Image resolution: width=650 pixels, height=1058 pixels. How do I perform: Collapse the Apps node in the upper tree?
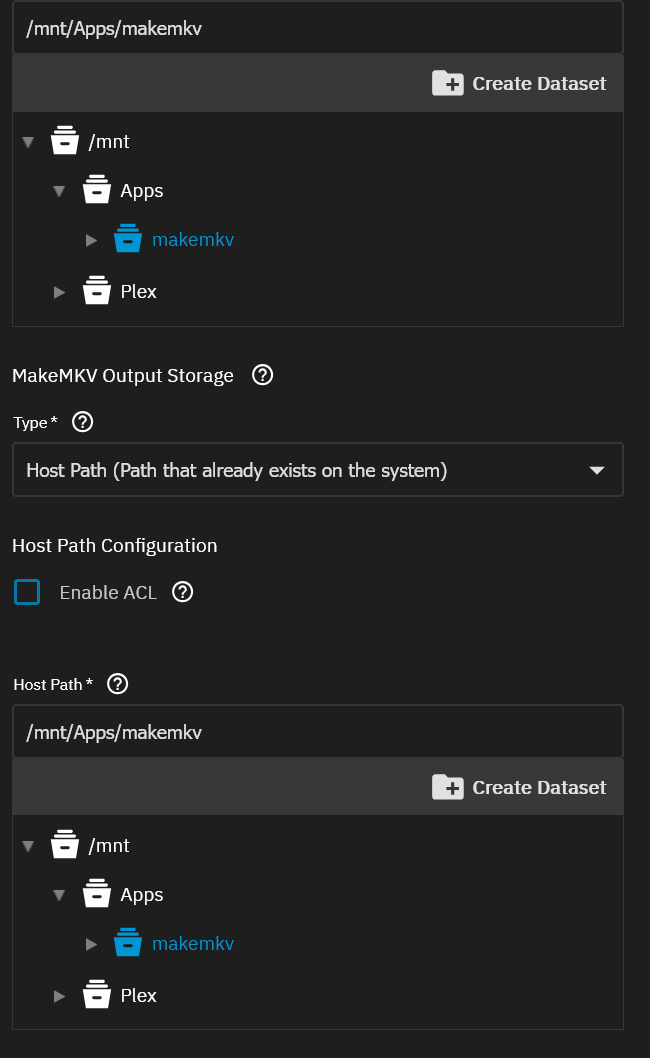point(59,191)
